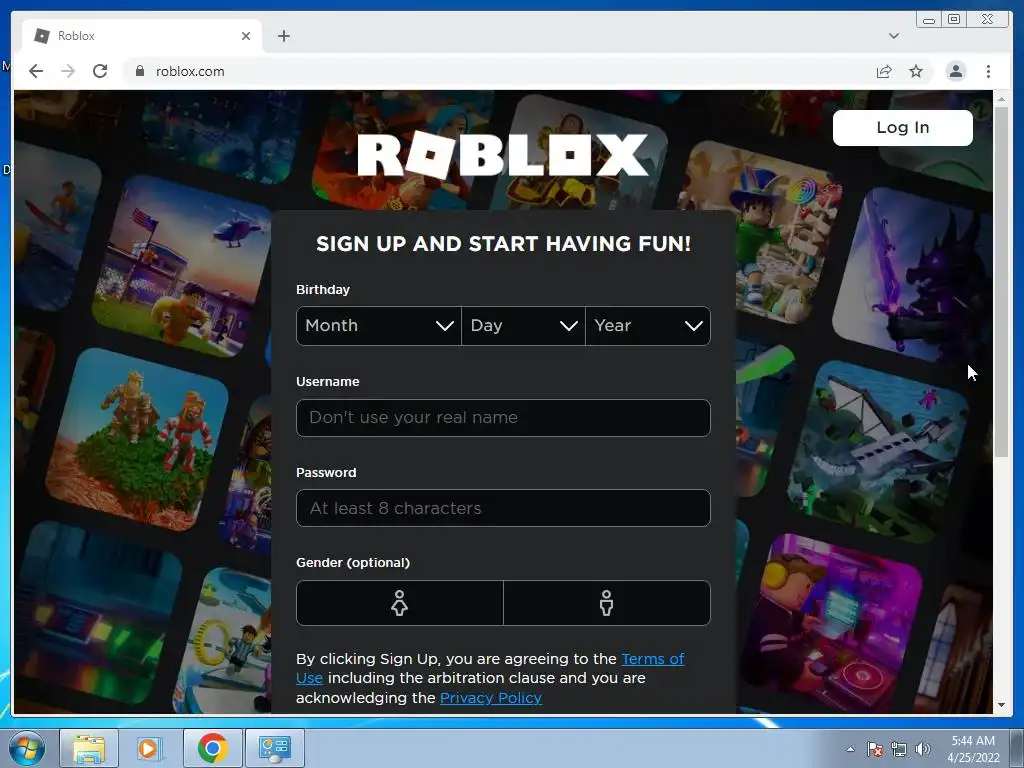Click the Chrome taskbar icon

(x=212, y=748)
